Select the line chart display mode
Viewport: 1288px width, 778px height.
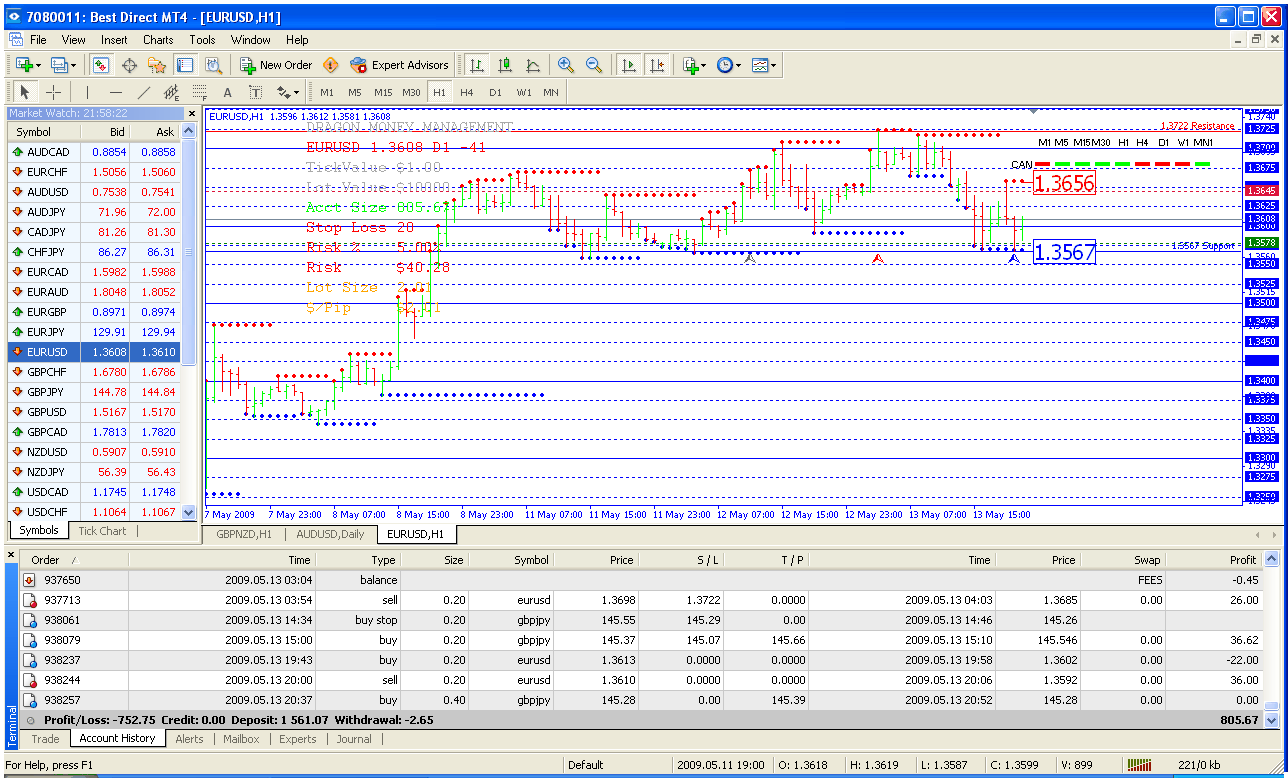click(533, 65)
